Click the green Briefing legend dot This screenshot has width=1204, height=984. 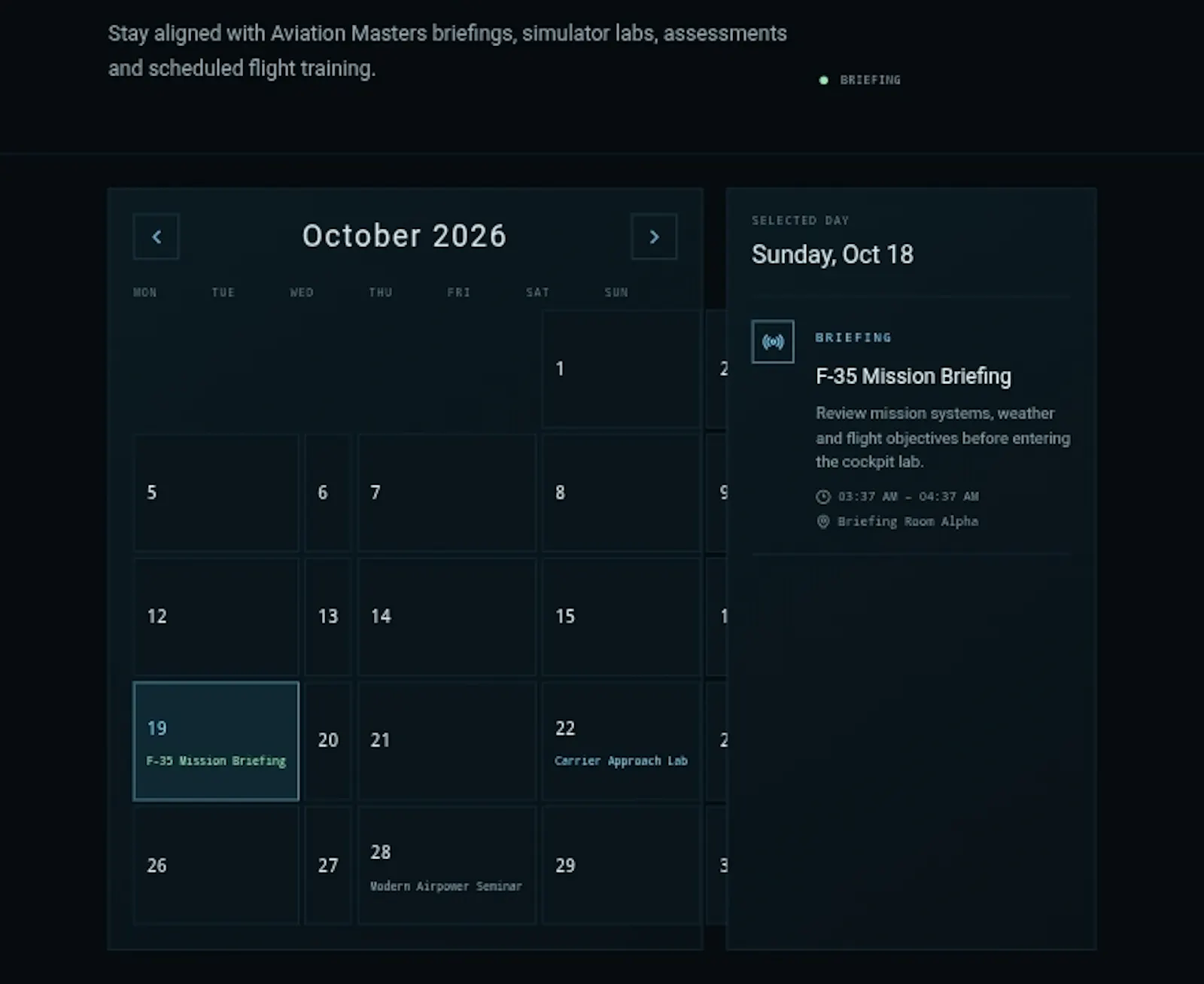click(x=823, y=80)
